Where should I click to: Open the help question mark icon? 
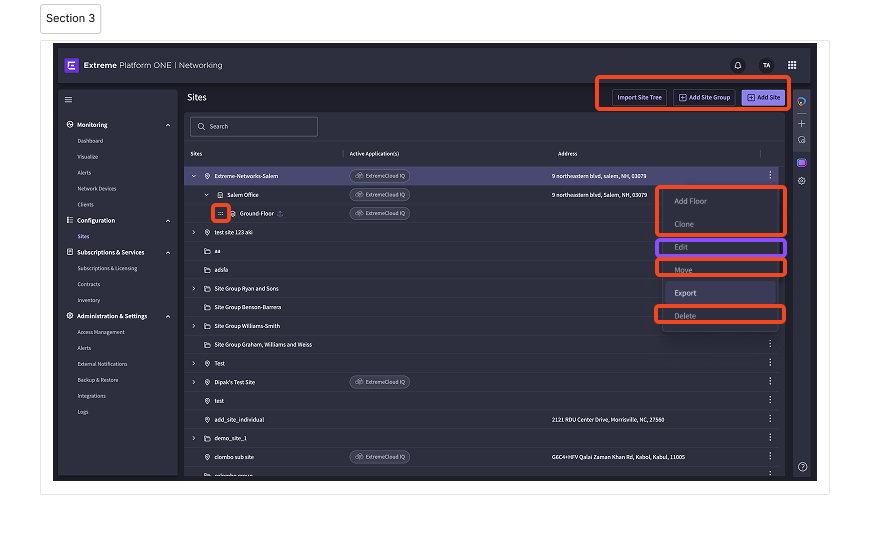click(802, 467)
